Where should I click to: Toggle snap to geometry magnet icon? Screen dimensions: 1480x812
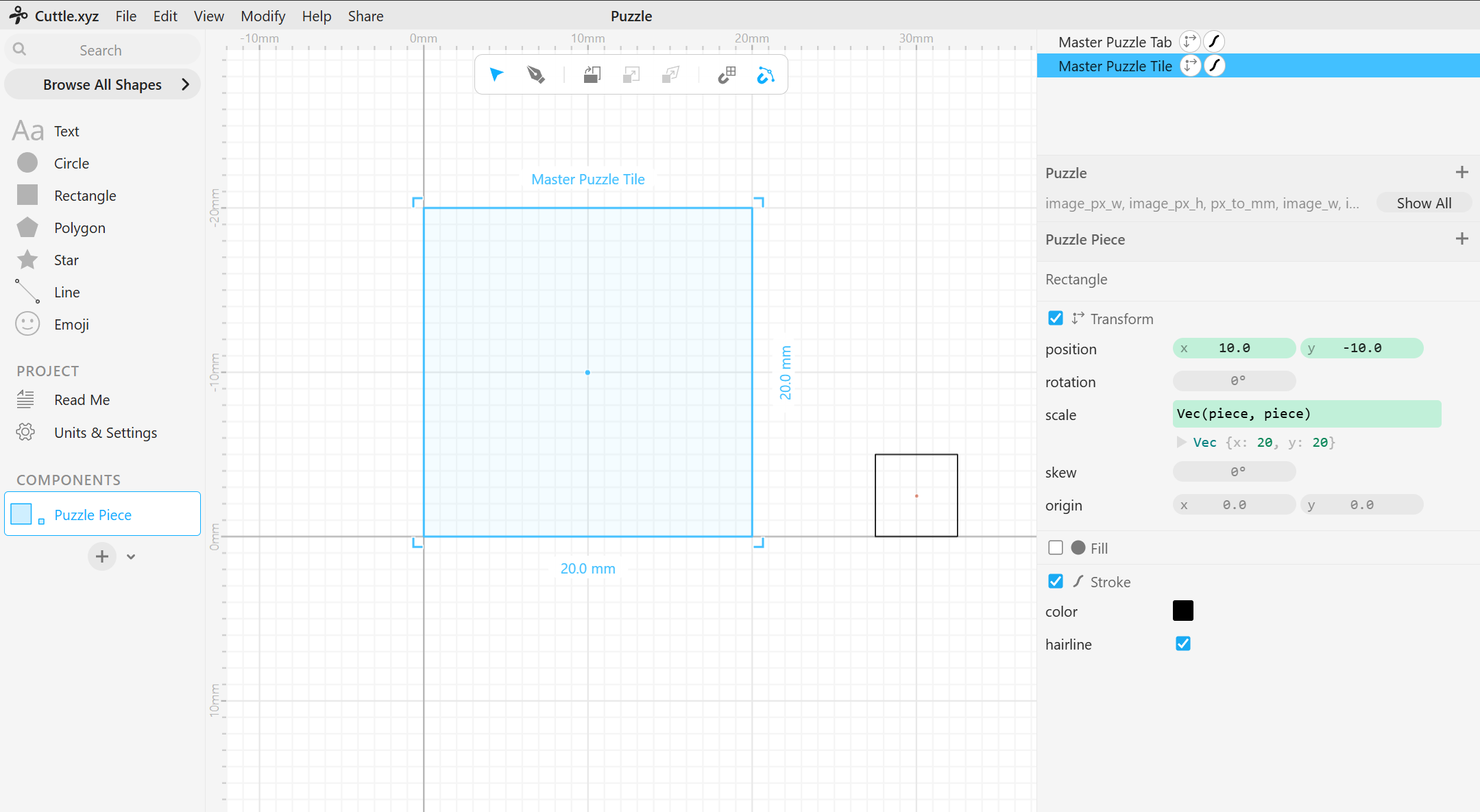tap(766, 75)
